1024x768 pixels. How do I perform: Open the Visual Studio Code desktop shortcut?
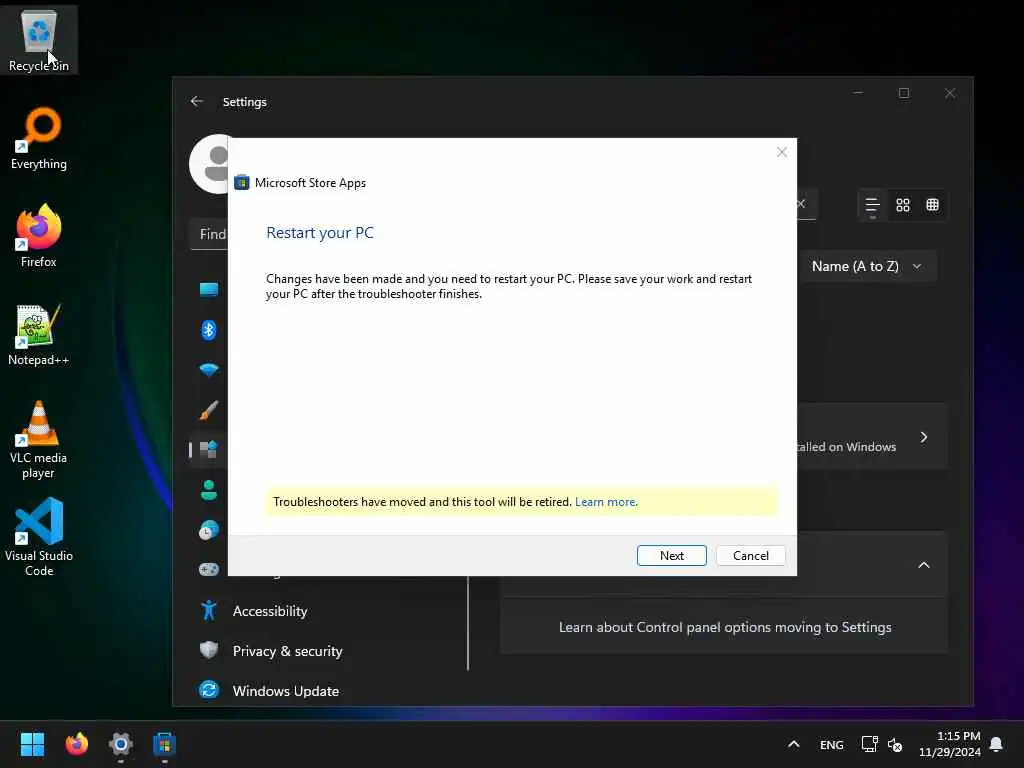pyautogui.click(x=39, y=537)
